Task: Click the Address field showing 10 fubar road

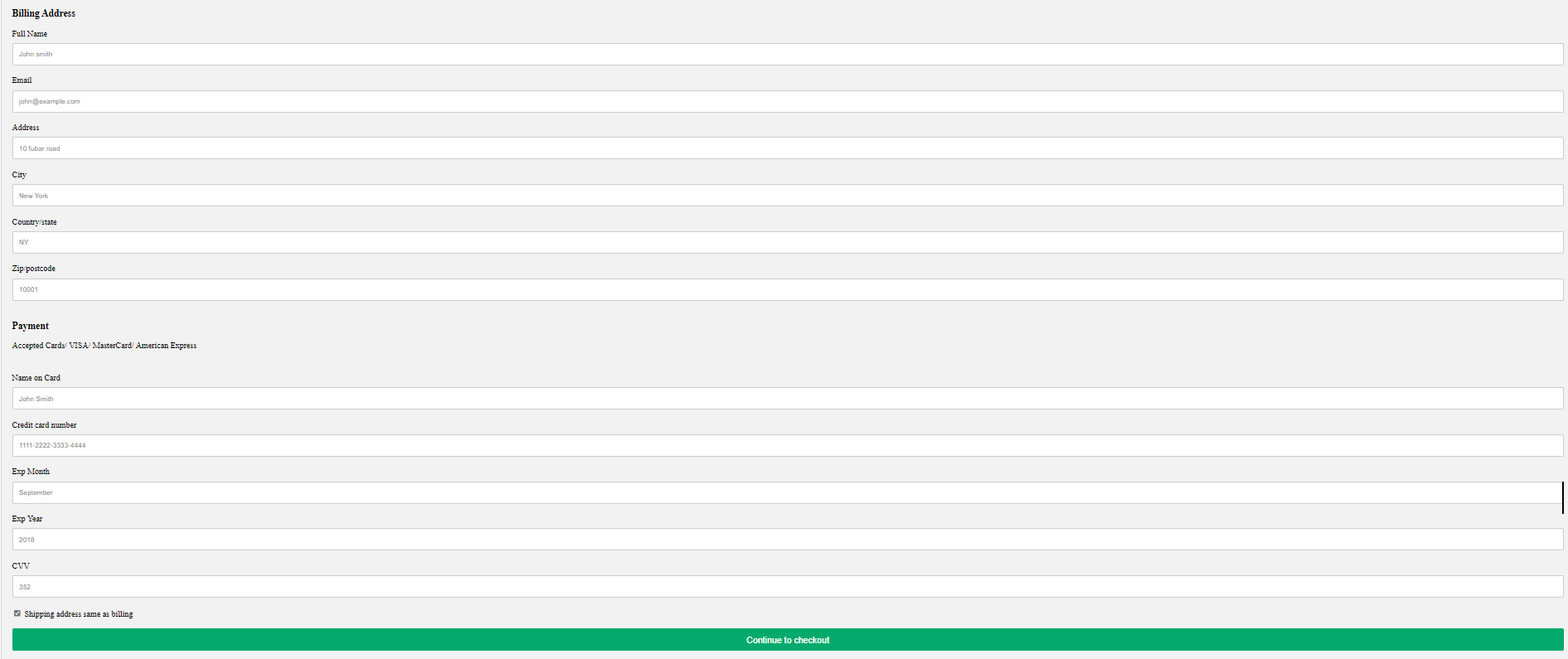Action: click(787, 148)
